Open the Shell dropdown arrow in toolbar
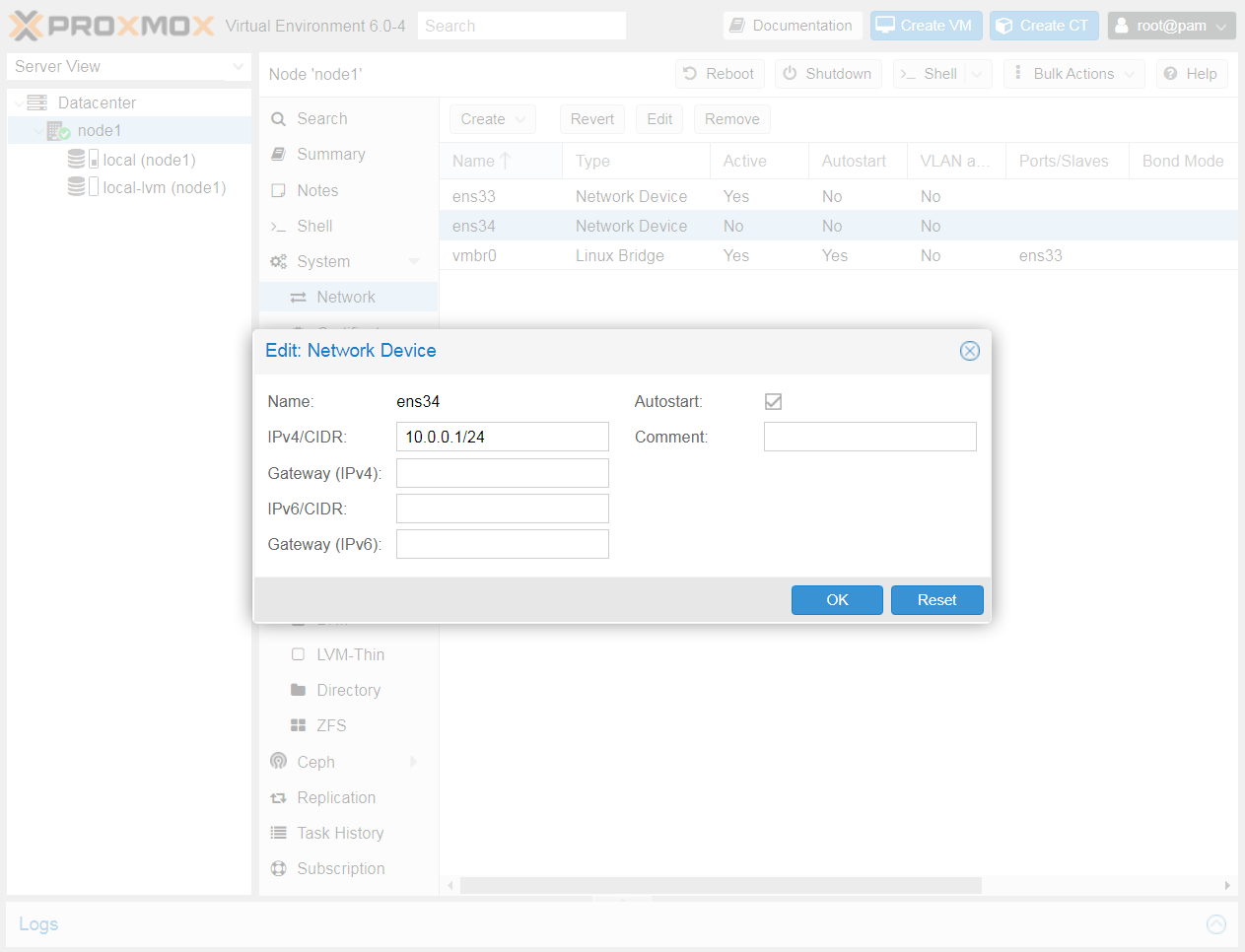Screen dimensions: 1245x952 [x=977, y=74]
